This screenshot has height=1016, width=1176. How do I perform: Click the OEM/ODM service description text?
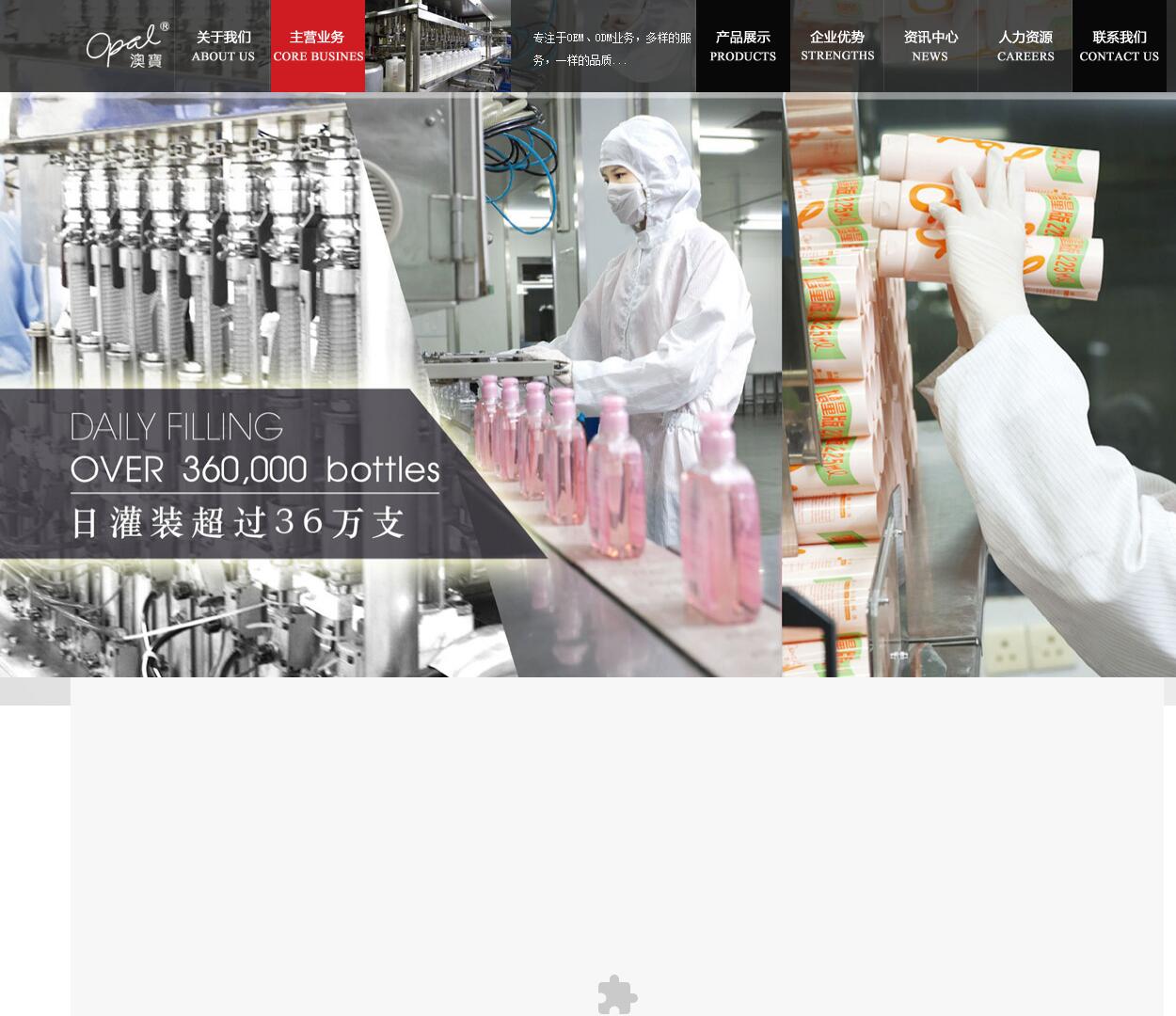coord(612,49)
